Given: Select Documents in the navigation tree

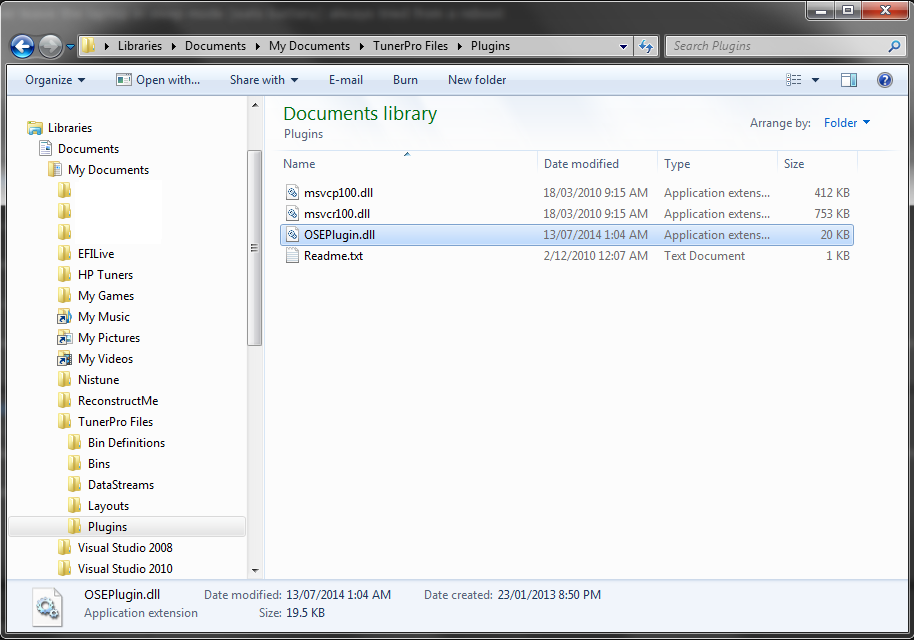Looking at the screenshot, I should click(88, 149).
